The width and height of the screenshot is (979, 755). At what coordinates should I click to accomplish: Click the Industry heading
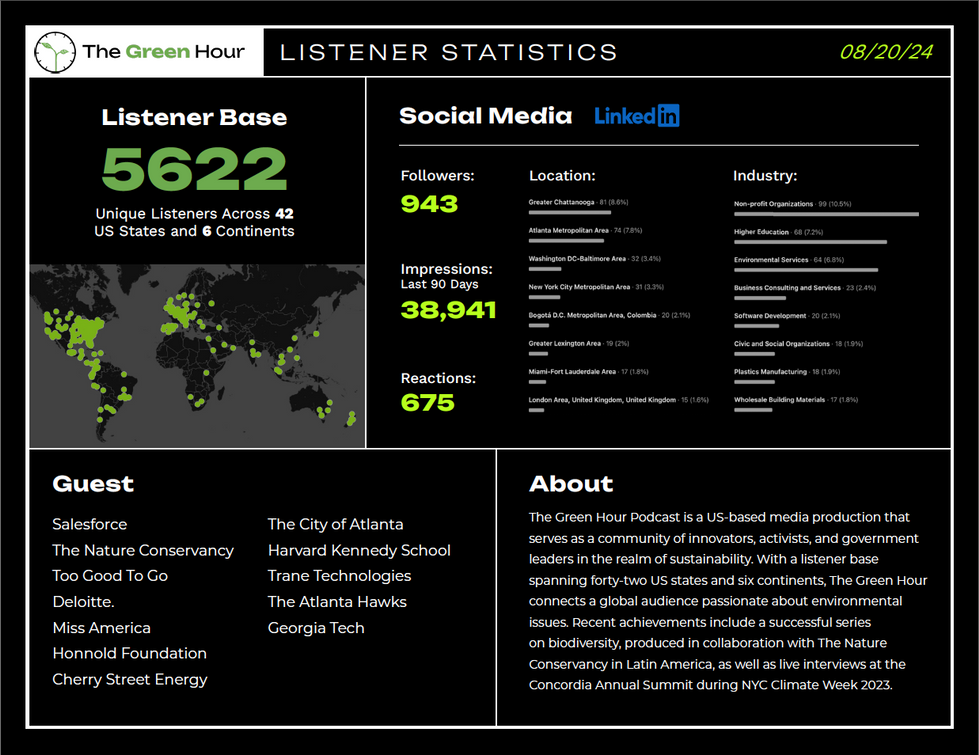765,175
